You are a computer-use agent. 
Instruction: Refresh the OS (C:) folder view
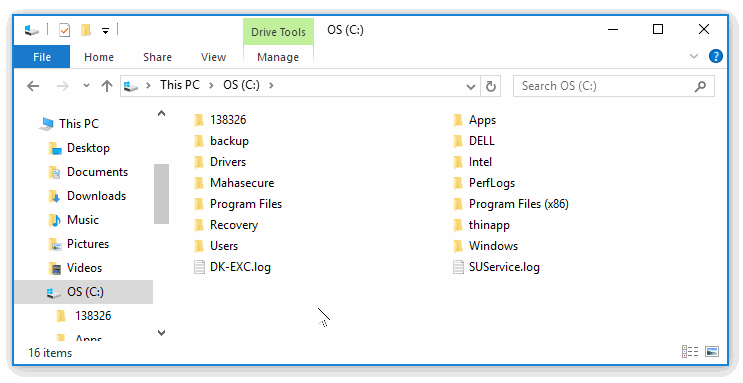tap(491, 86)
